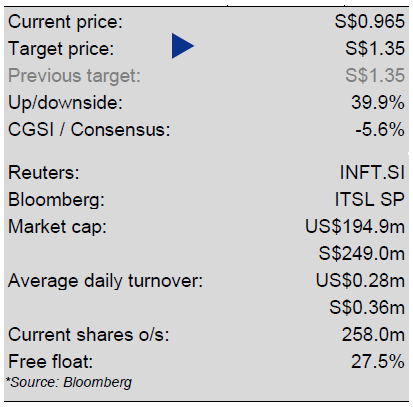This screenshot has width=413, height=407.
Task: Click the 258.0m shares outstanding value
Action: point(373,335)
